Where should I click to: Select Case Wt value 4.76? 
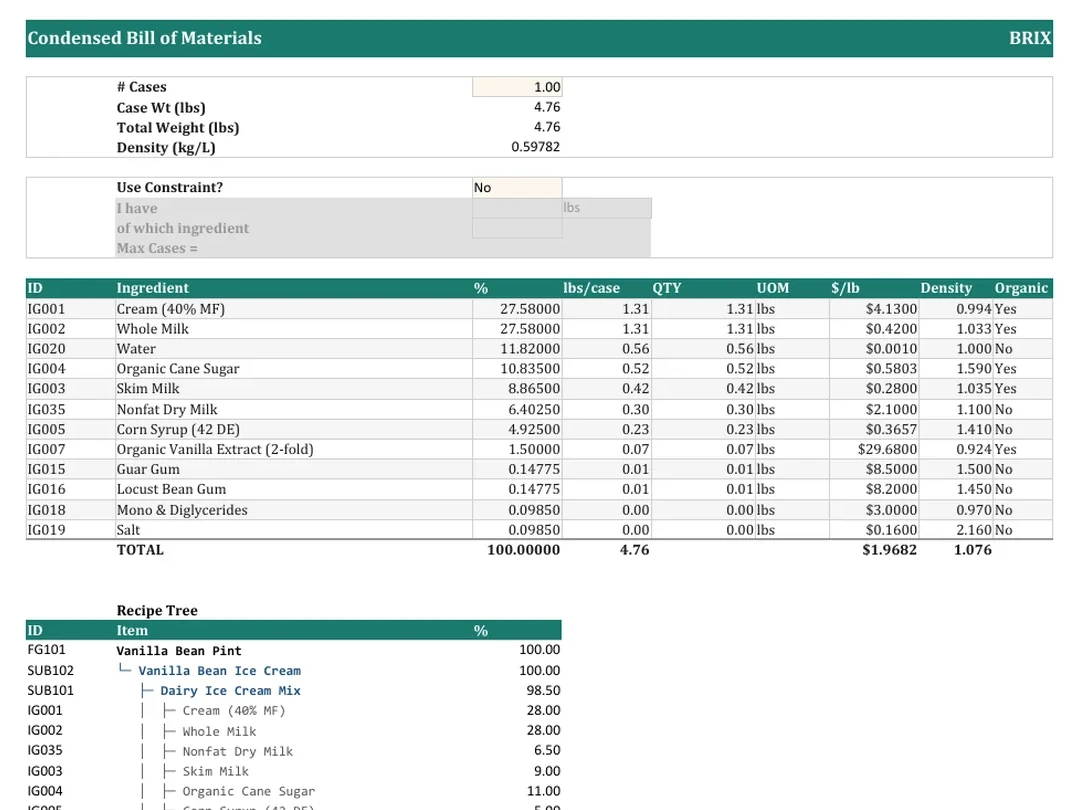point(547,107)
